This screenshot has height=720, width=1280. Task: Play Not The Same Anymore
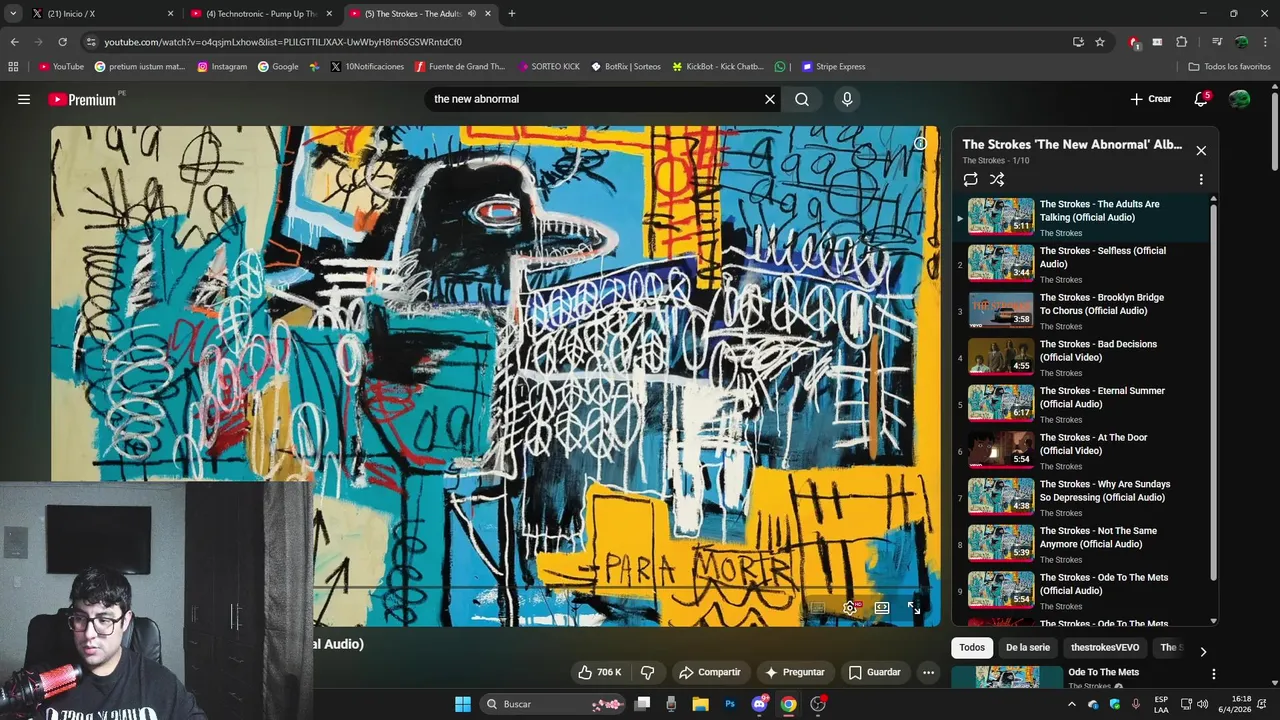[x=1082, y=544]
